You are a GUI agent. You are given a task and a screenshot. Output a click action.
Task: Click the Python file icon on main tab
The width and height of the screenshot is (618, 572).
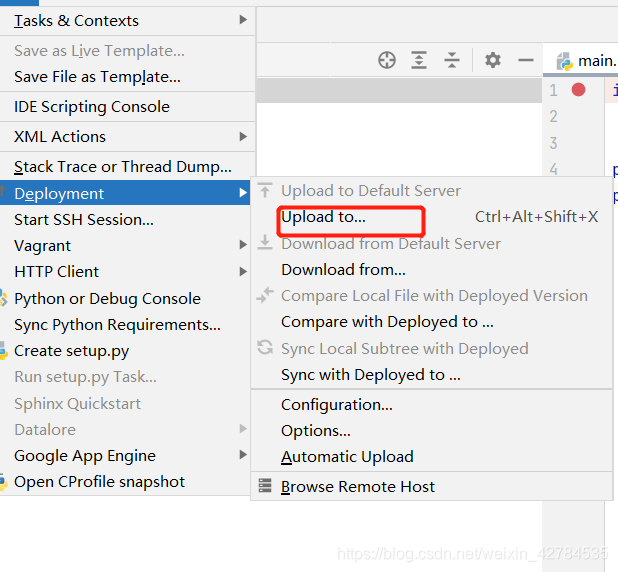point(564,61)
